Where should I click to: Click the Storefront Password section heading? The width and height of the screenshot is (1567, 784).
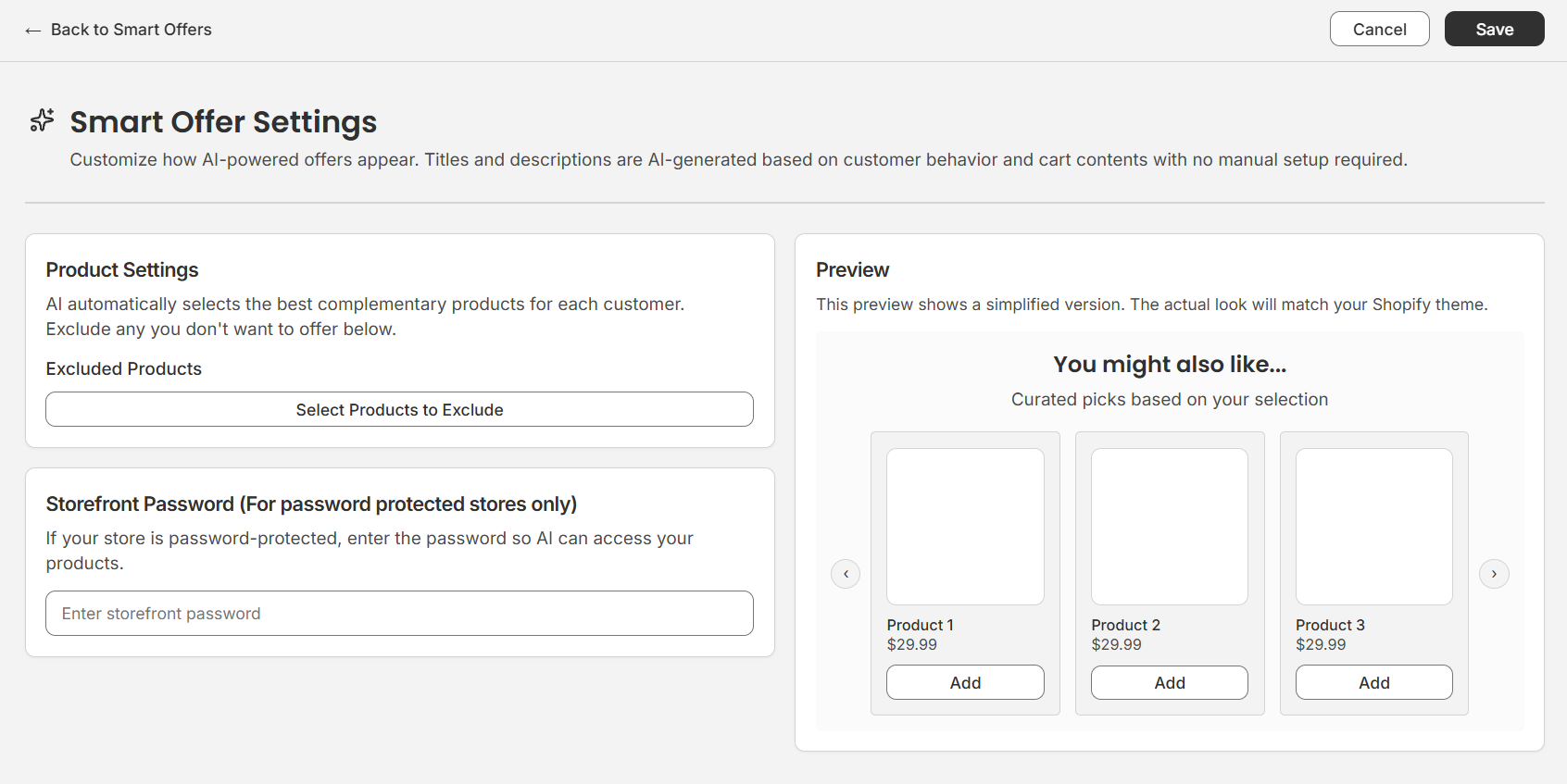tap(311, 504)
